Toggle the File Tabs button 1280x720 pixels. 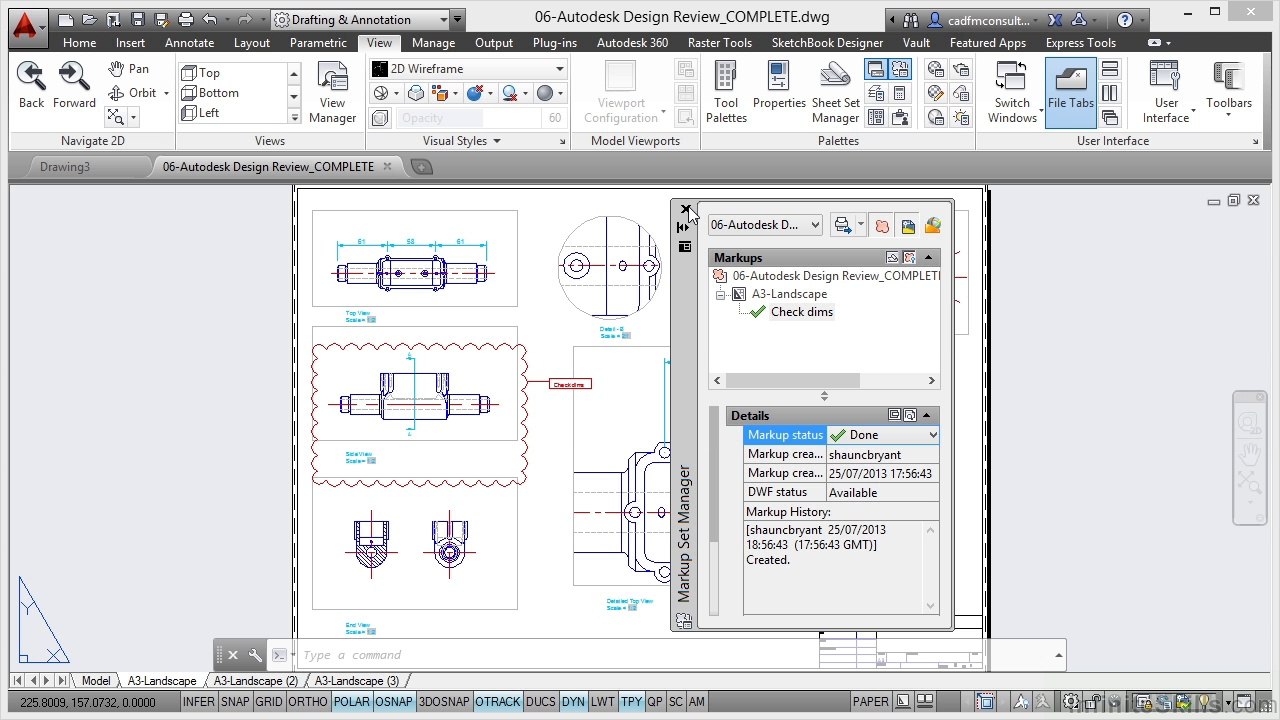pyautogui.click(x=1071, y=92)
